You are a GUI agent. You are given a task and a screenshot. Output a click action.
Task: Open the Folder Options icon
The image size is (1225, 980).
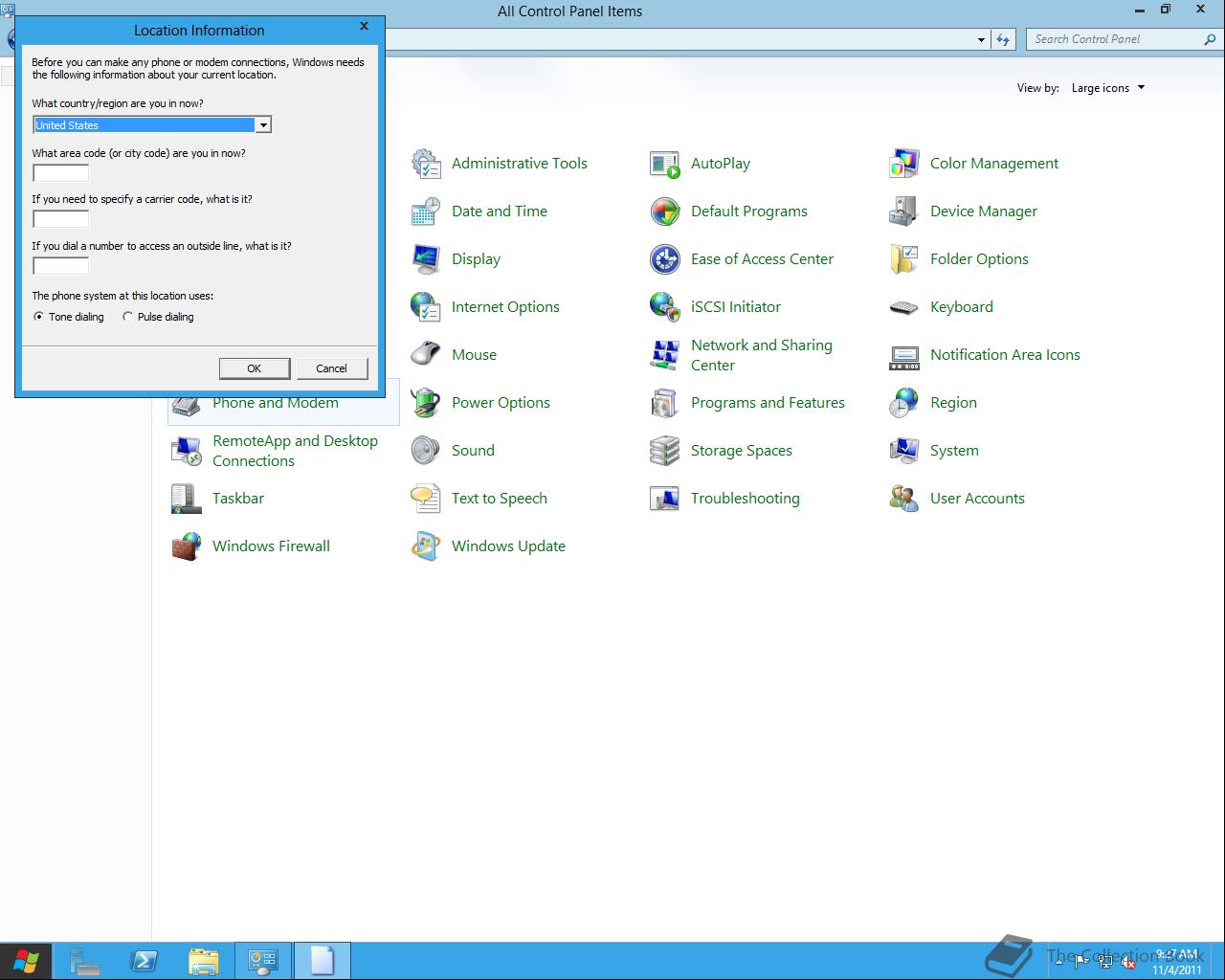coord(904,259)
